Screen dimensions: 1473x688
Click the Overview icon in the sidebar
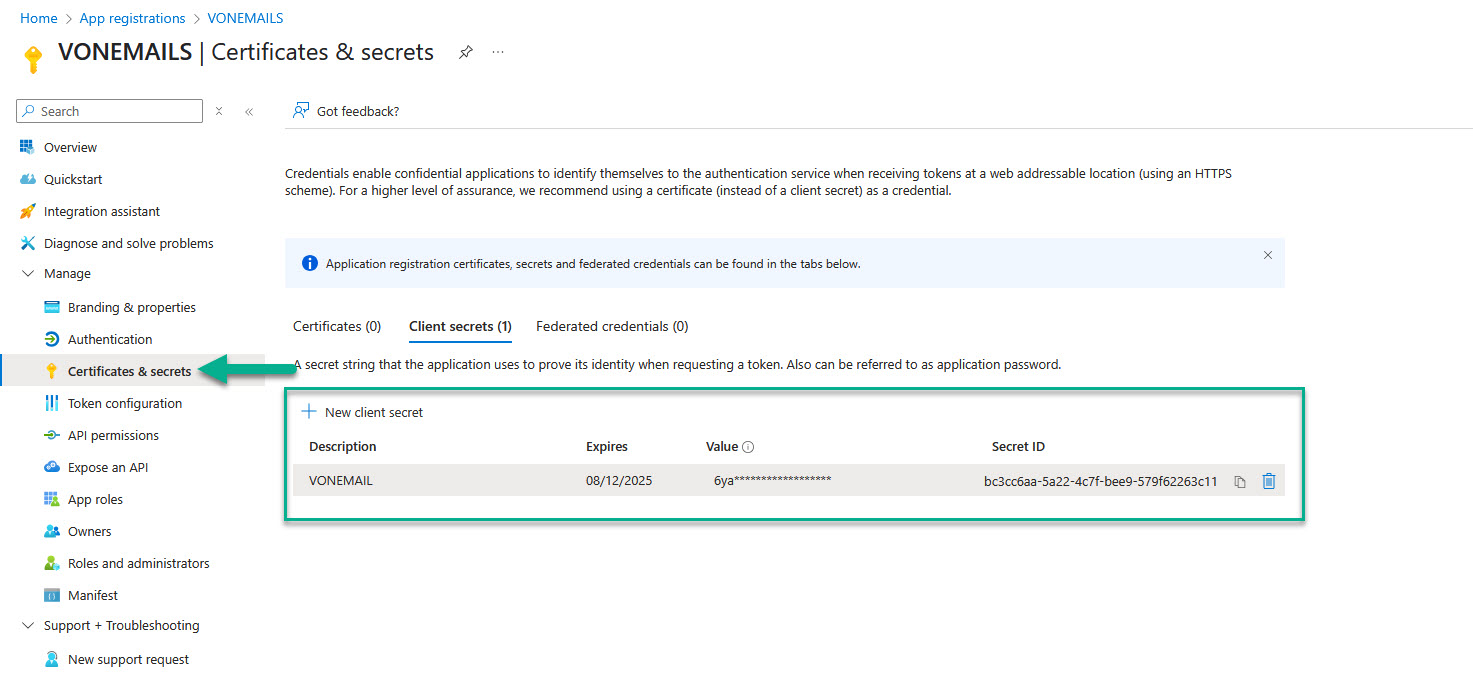click(x=27, y=147)
